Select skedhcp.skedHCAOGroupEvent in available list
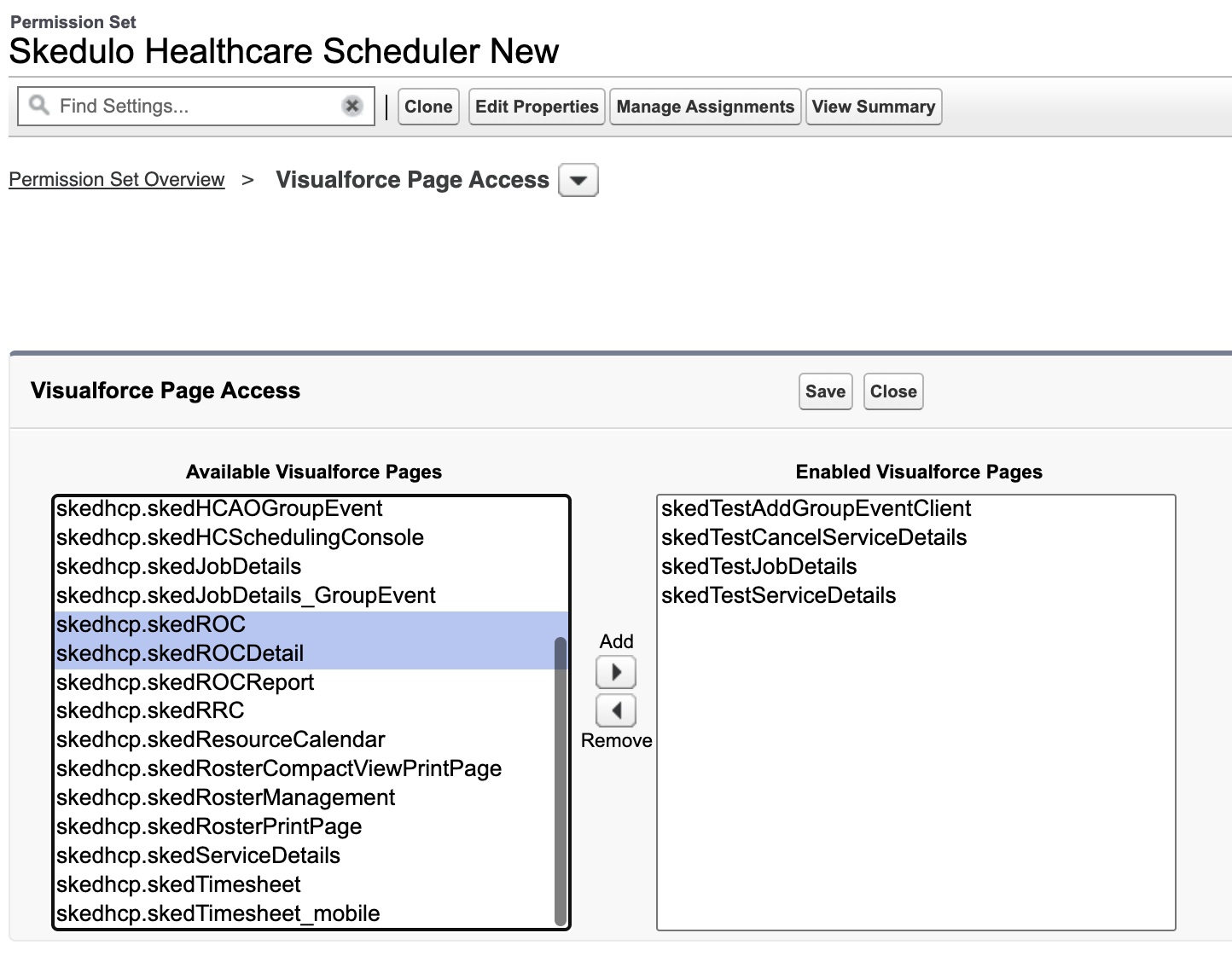 [x=304, y=509]
